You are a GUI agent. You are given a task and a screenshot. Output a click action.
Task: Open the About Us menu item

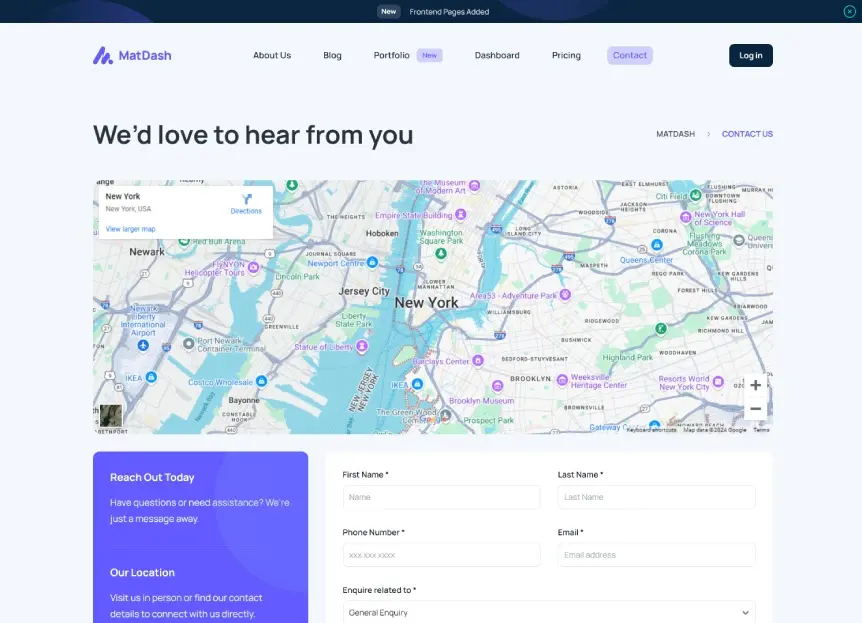pos(272,56)
